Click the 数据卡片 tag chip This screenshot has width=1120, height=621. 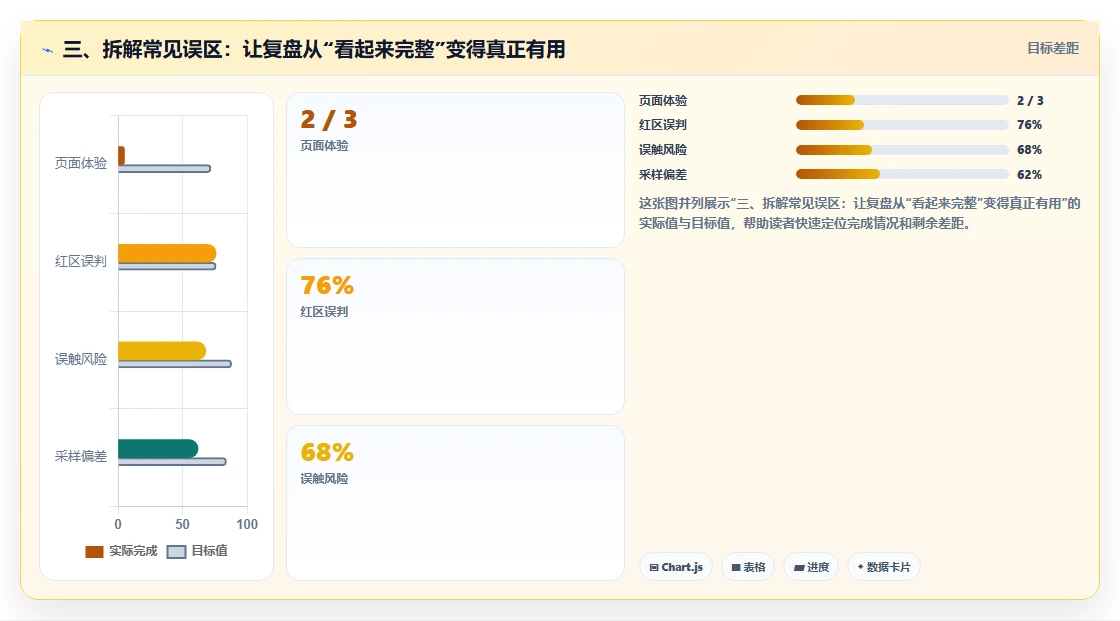(x=884, y=567)
